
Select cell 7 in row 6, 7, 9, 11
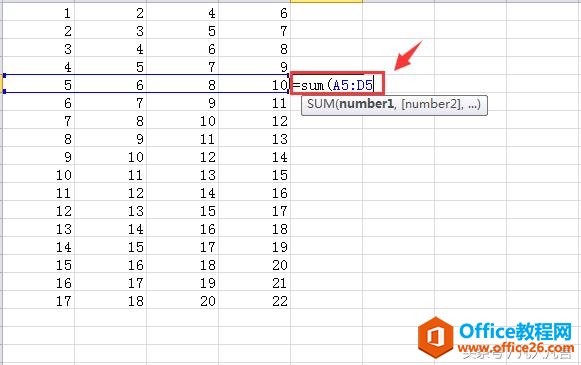[110, 102]
